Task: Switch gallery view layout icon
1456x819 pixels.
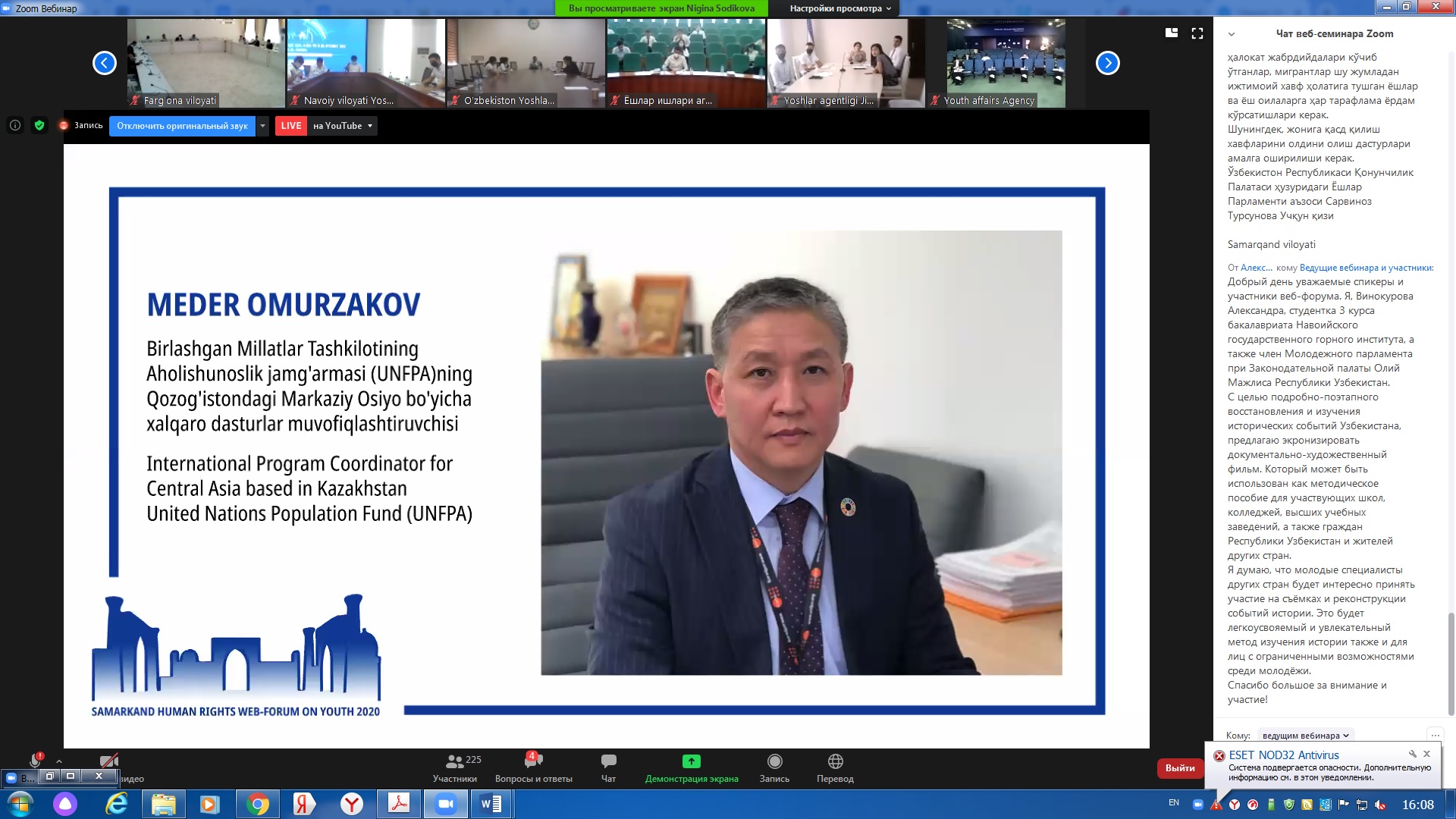Action: (1172, 33)
